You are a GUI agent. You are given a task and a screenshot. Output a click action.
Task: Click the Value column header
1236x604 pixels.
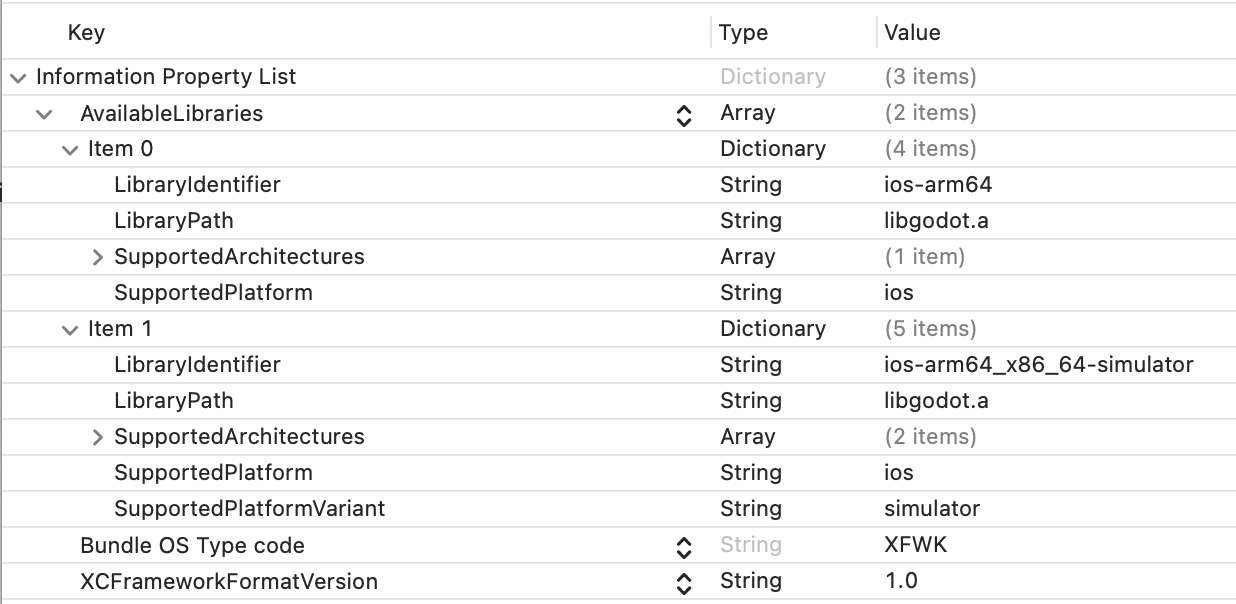(x=912, y=33)
